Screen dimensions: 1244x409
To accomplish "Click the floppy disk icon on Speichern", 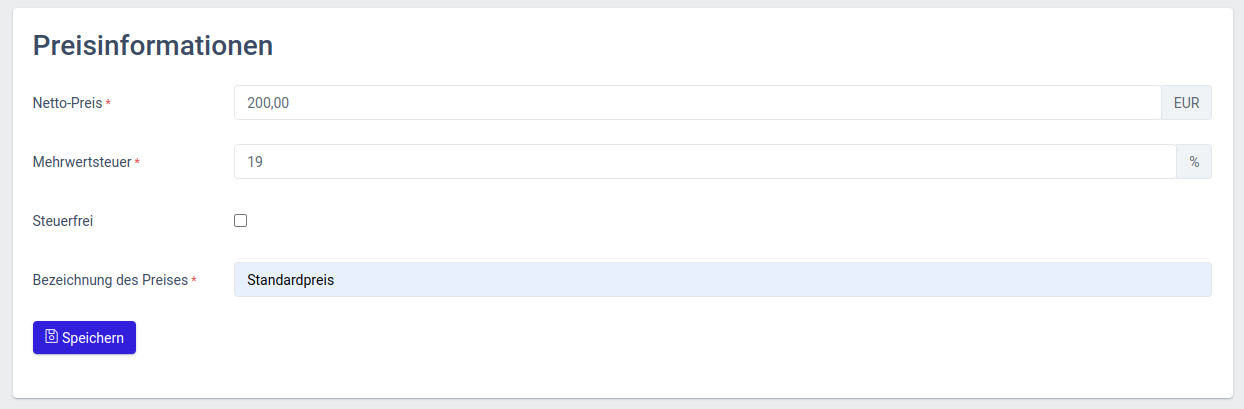I will pos(52,337).
